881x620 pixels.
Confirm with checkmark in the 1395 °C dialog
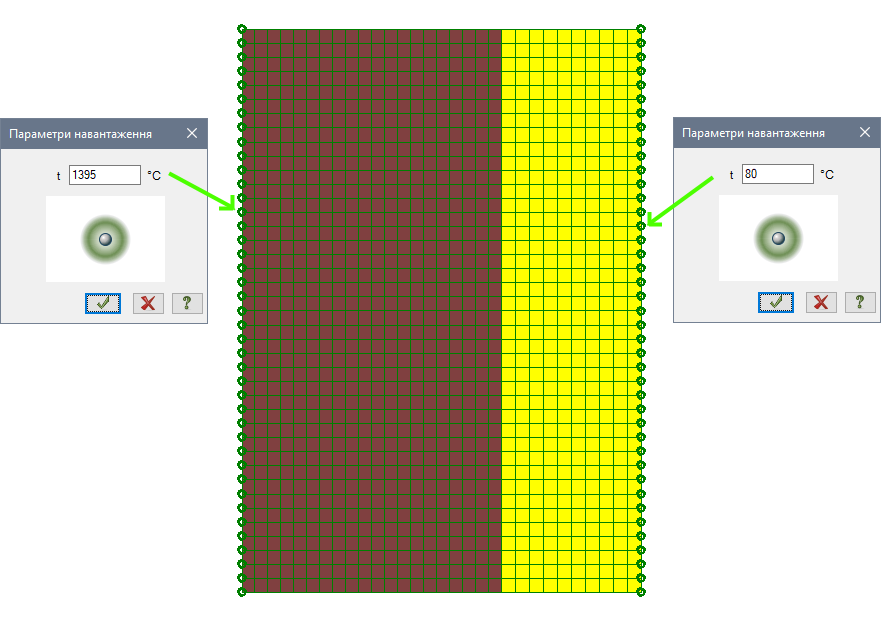[103, 303]
